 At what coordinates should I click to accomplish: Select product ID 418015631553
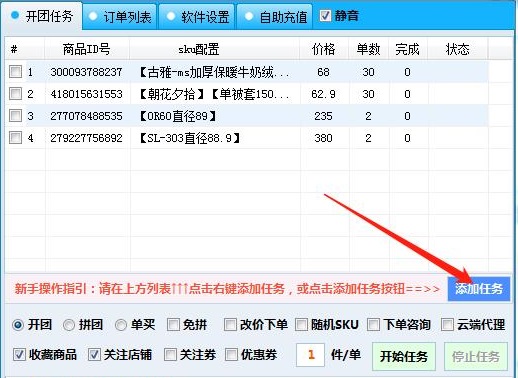point(86,94)
